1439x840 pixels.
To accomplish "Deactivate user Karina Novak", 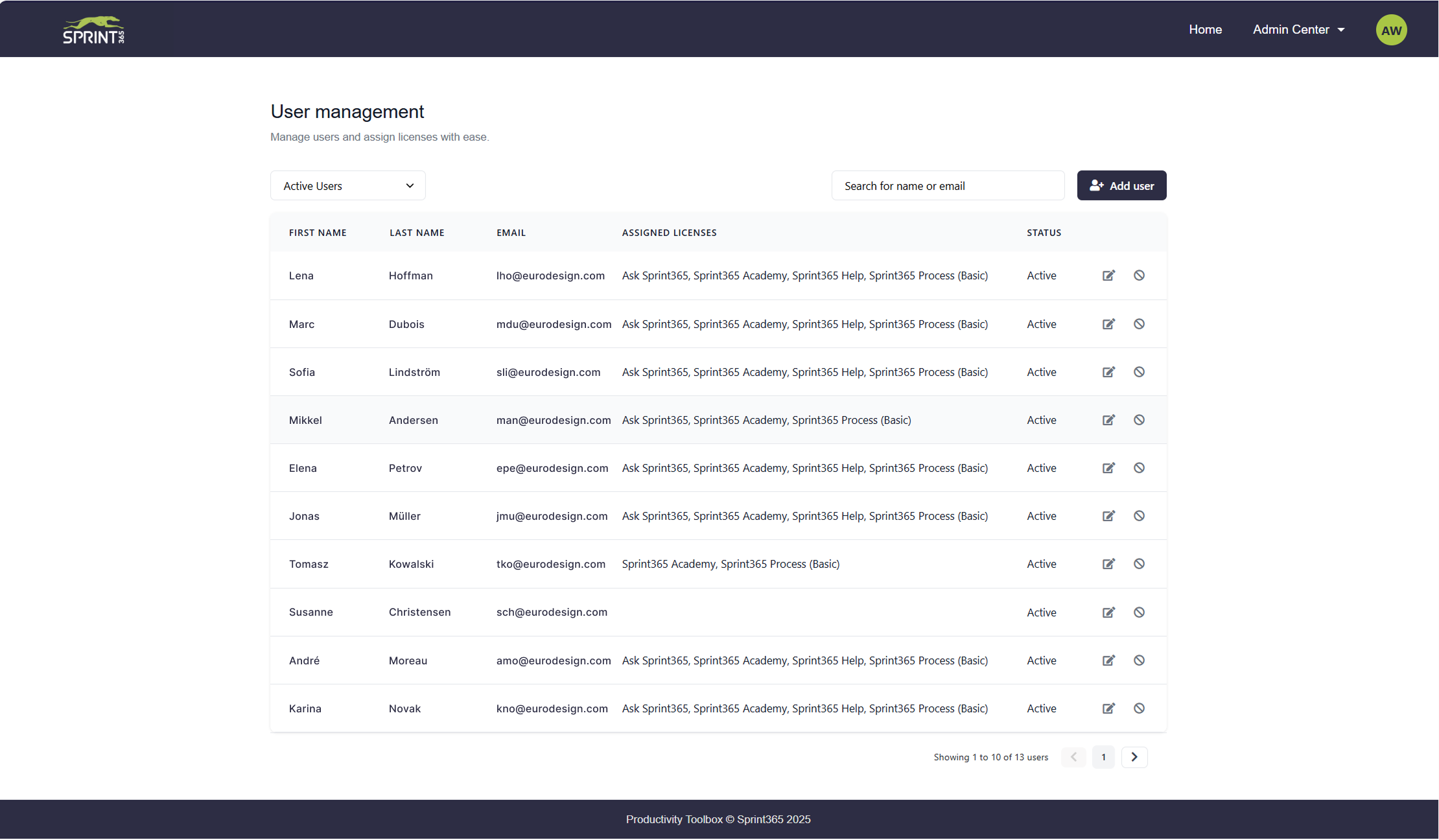I will point(1139,708).
